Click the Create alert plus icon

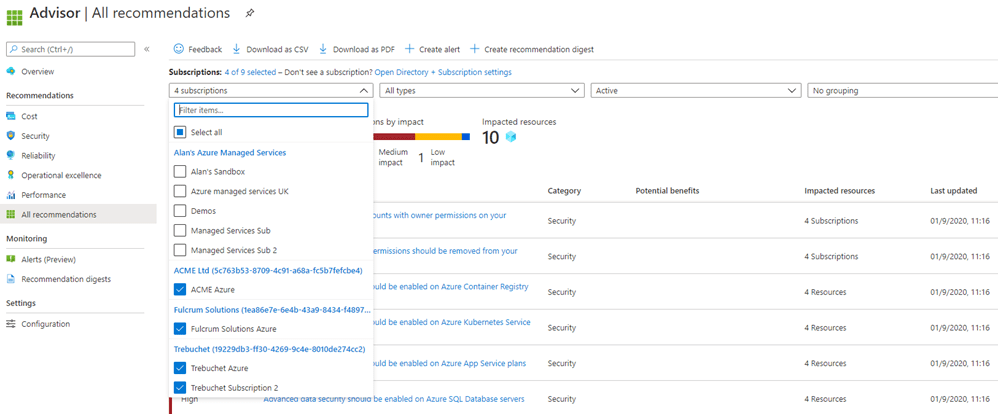coord(409,49)
